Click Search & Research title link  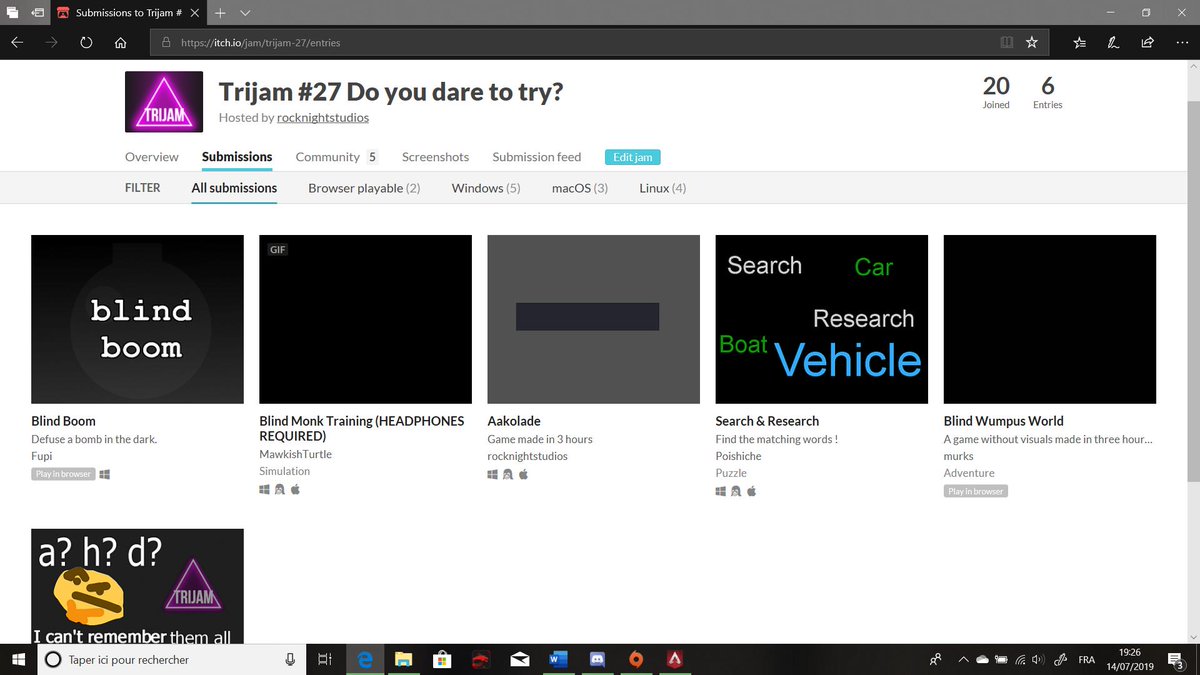767,421
